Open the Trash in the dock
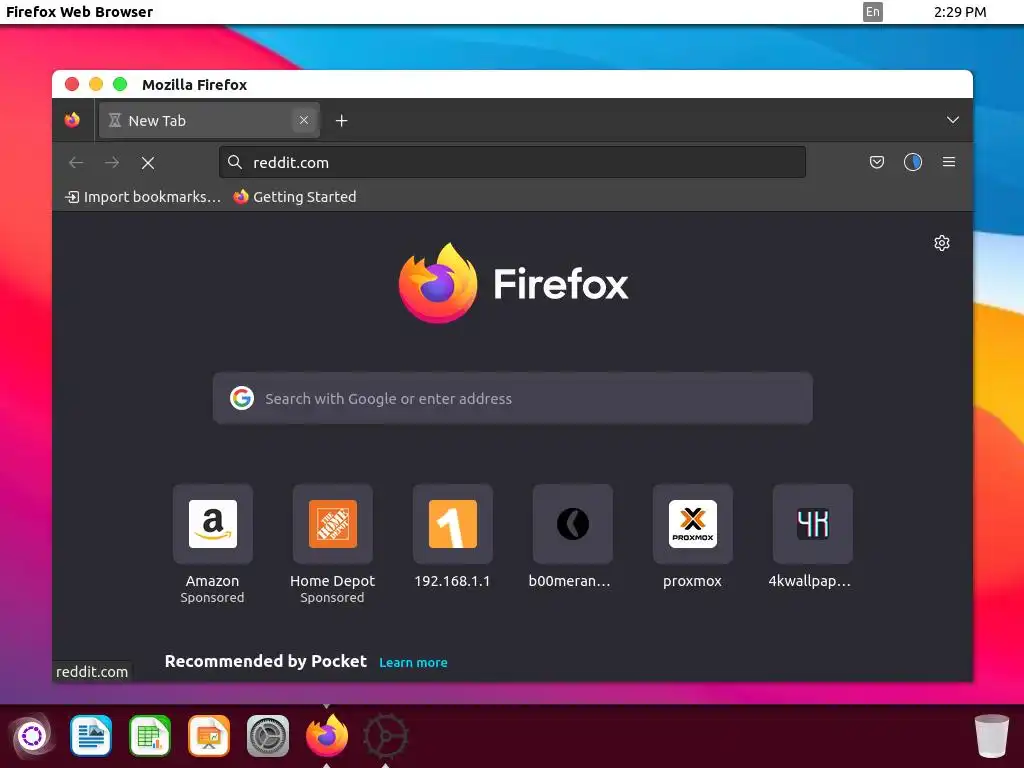Viewport: 1024px width, 768px height. point(991,736)
